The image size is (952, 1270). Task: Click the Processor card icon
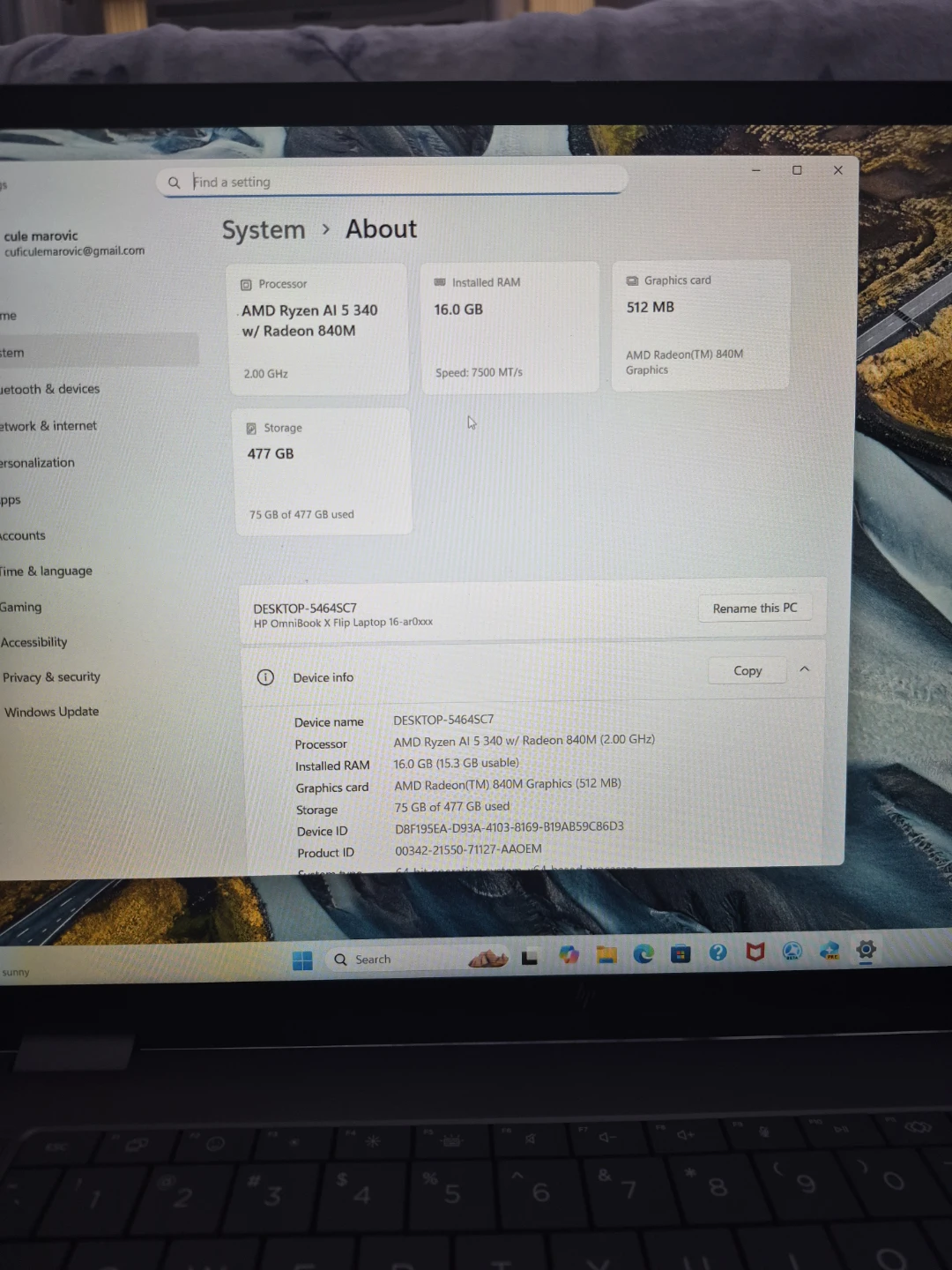pos(246,285)
